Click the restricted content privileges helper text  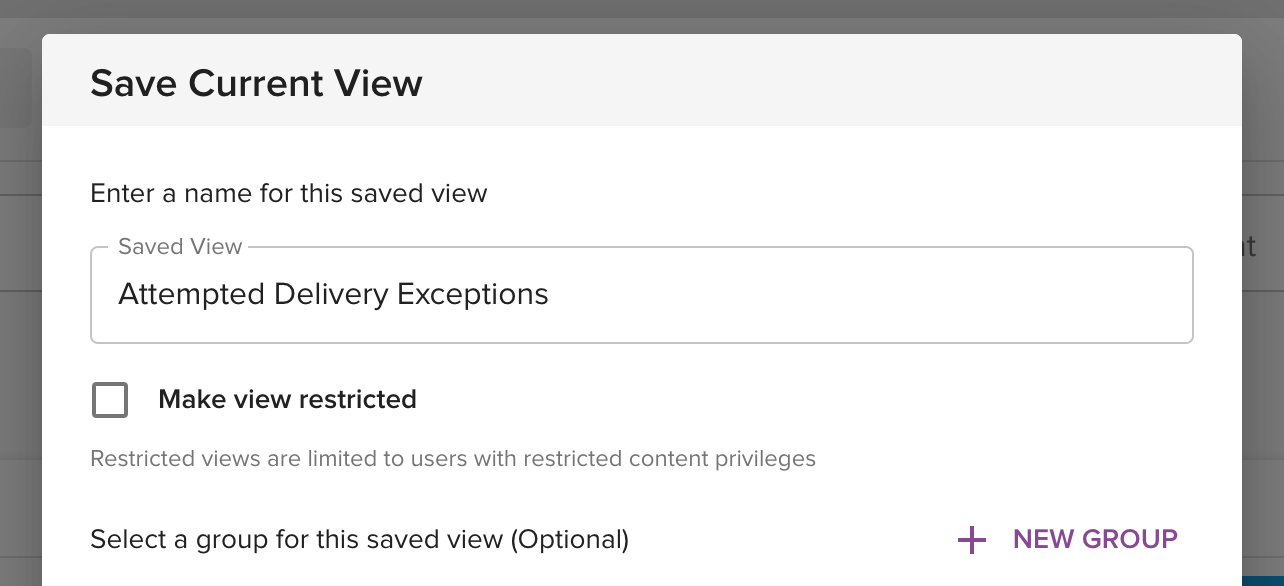pos(453,459)
